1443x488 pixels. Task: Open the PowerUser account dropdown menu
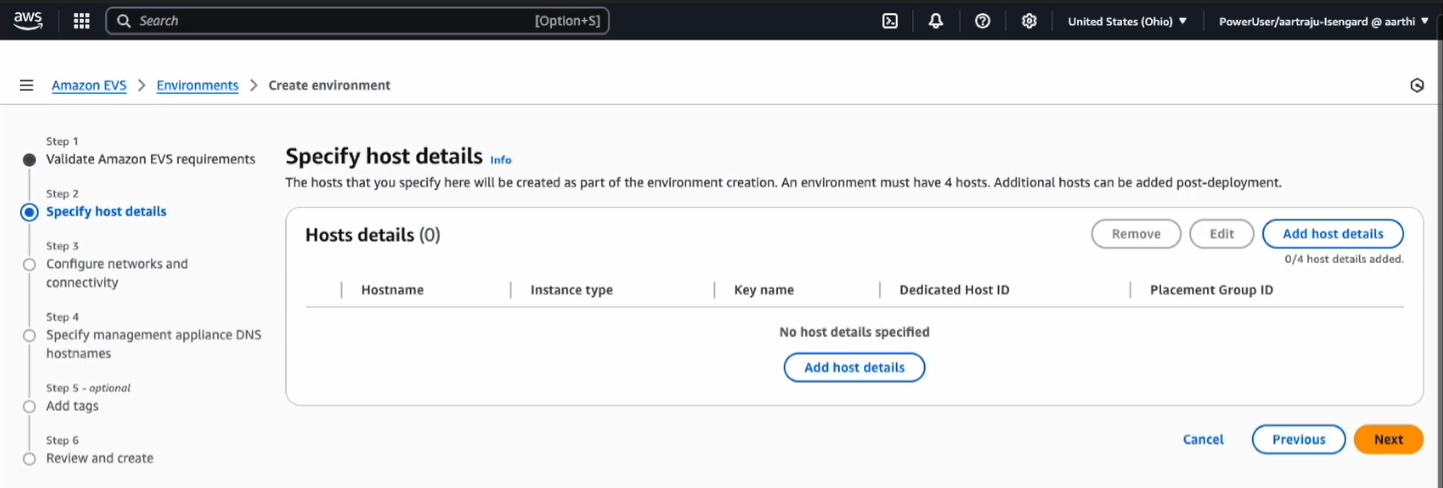pos(1323,21)
